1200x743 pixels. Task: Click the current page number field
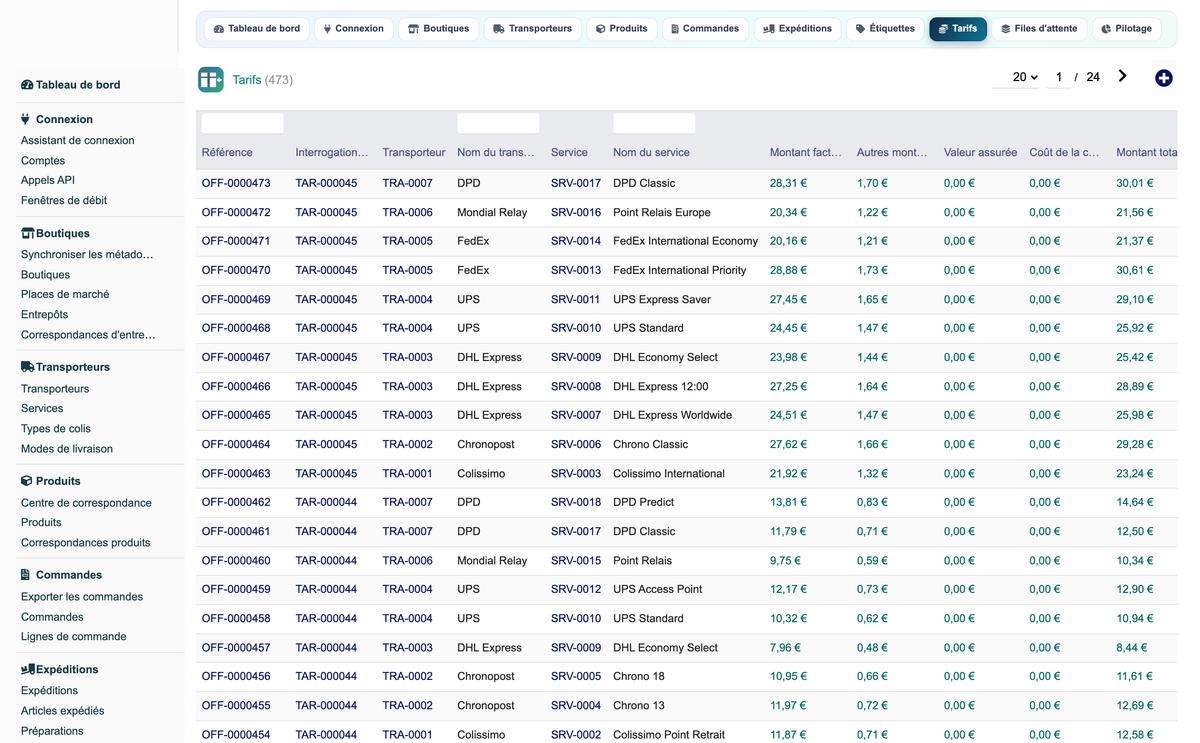pyautogui.click(x=1059, y=77)
